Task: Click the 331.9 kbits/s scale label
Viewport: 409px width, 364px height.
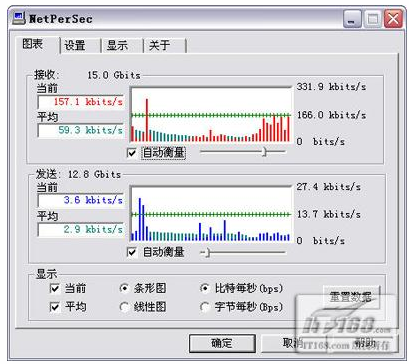Action: coord(331,87)
